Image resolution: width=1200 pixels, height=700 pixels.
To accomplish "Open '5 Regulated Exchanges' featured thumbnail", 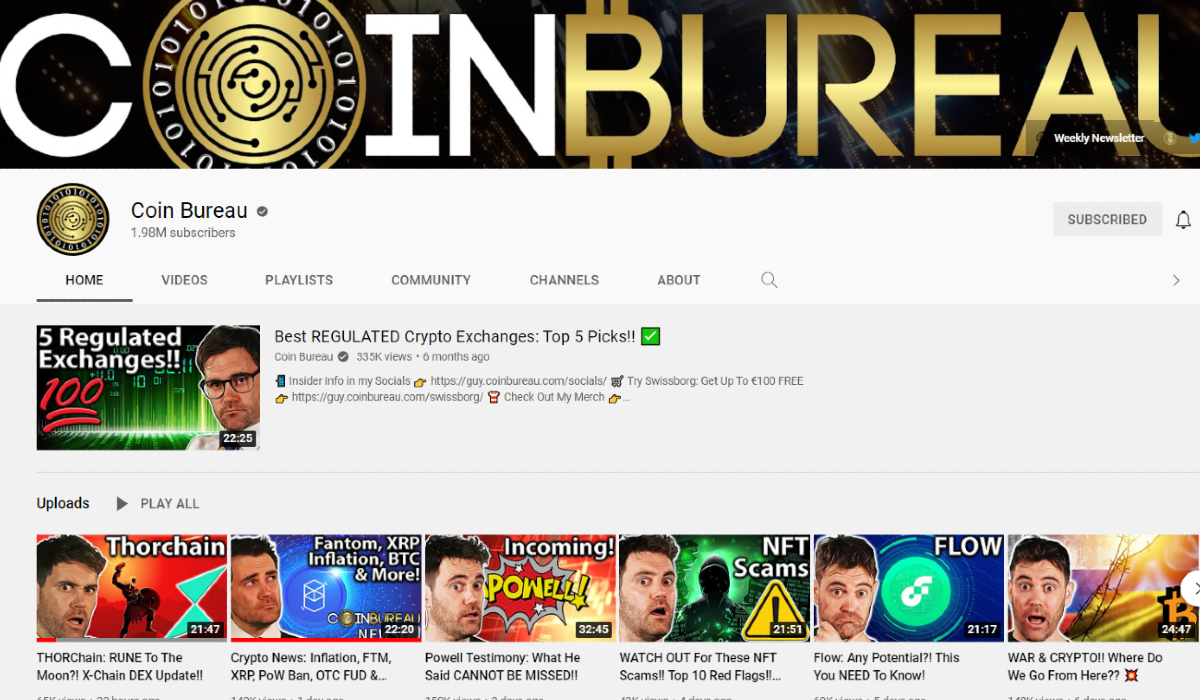I will (148, 387).
